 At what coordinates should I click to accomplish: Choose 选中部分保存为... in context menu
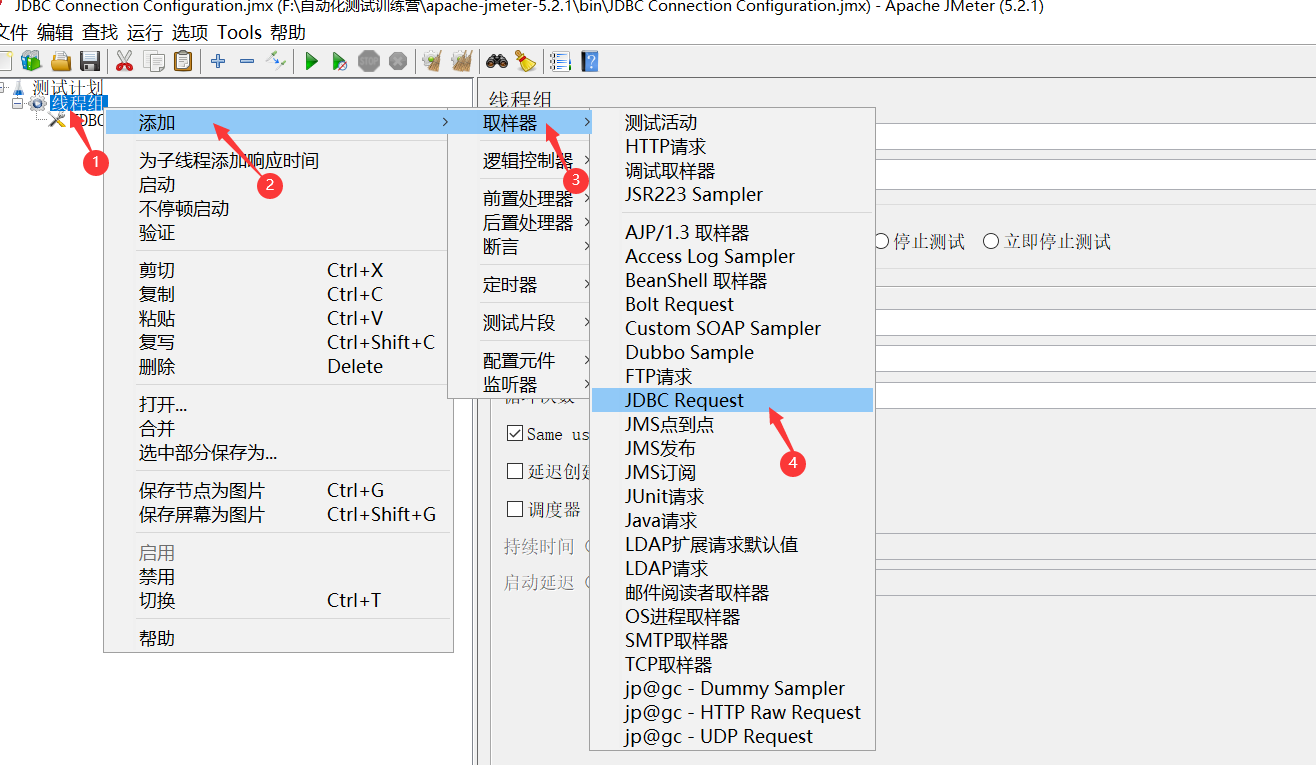278,453
